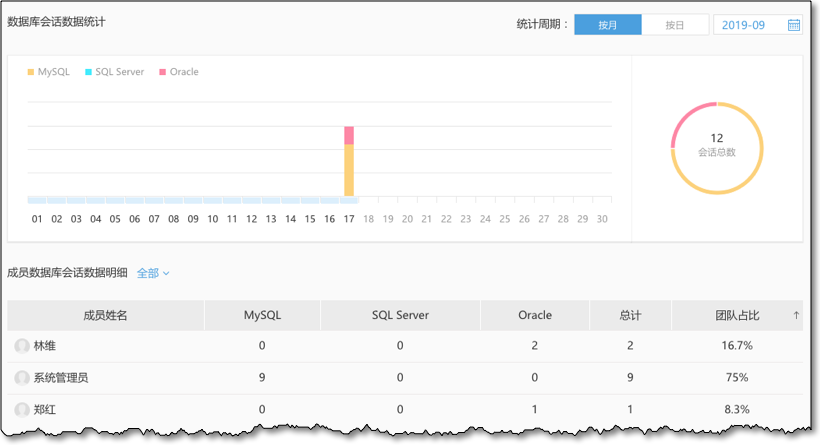Click the 成员姓名 column header
Viewport: 820px width, 445px height.
[105, 315]
